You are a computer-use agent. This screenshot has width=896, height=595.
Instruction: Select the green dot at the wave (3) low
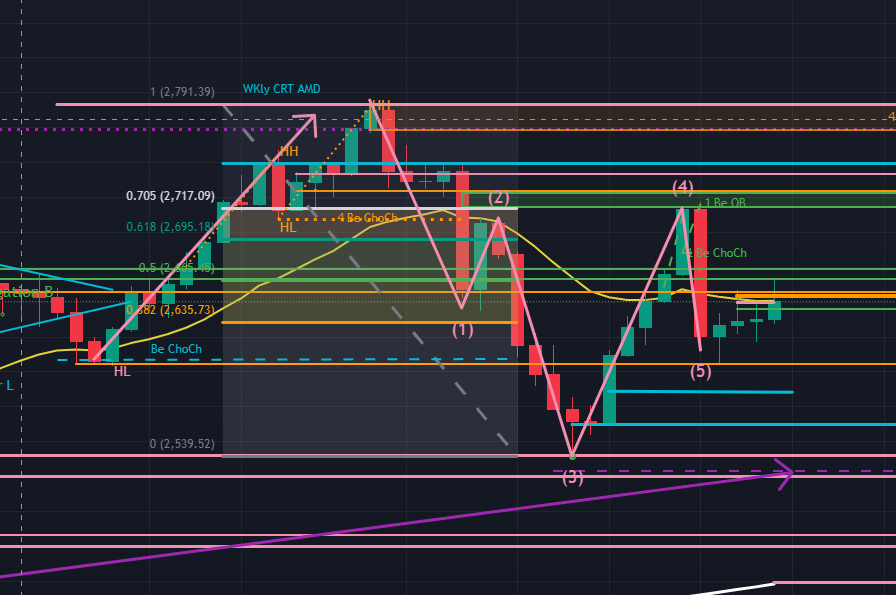572,456
